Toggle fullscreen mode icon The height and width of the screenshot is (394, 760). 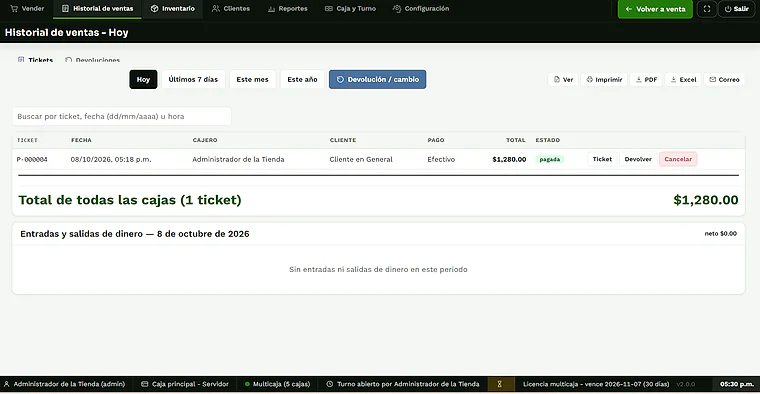[707, 9]
